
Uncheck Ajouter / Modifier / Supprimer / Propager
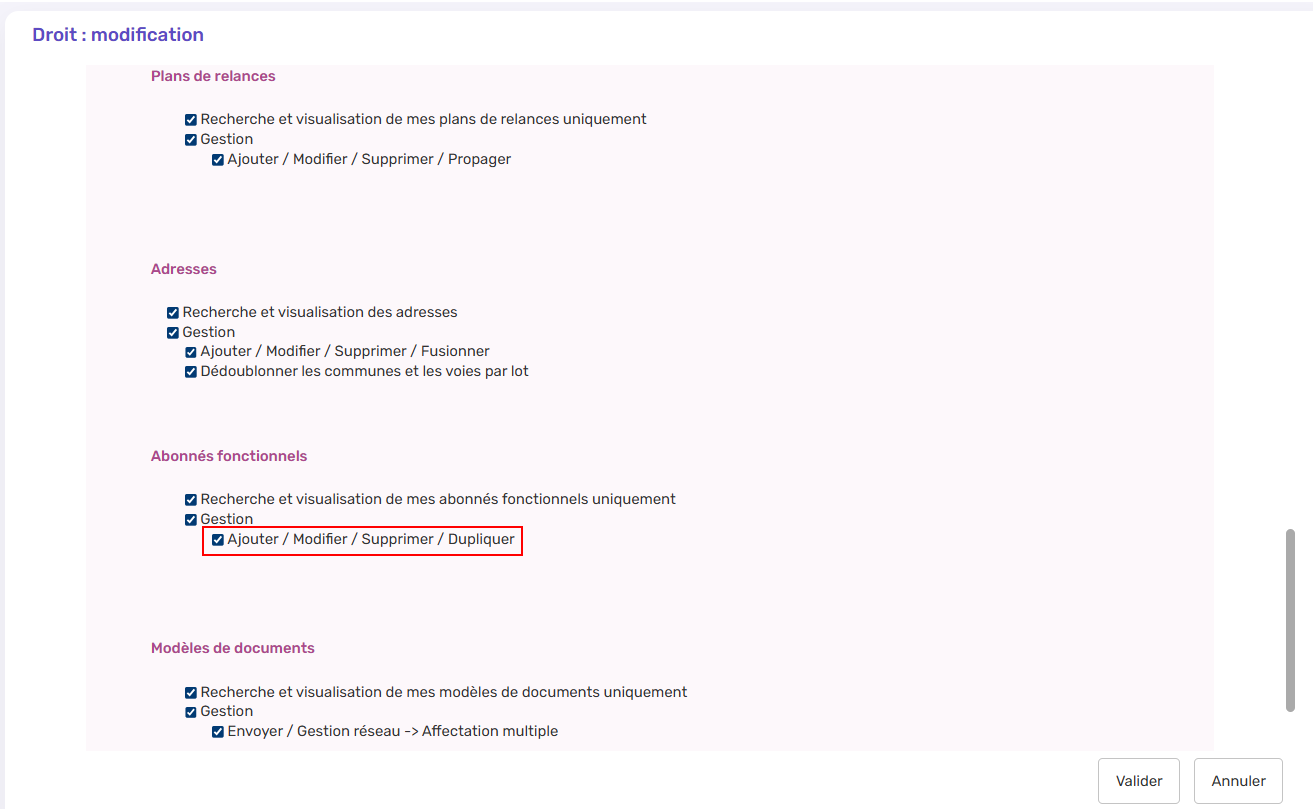click(218, 160)
